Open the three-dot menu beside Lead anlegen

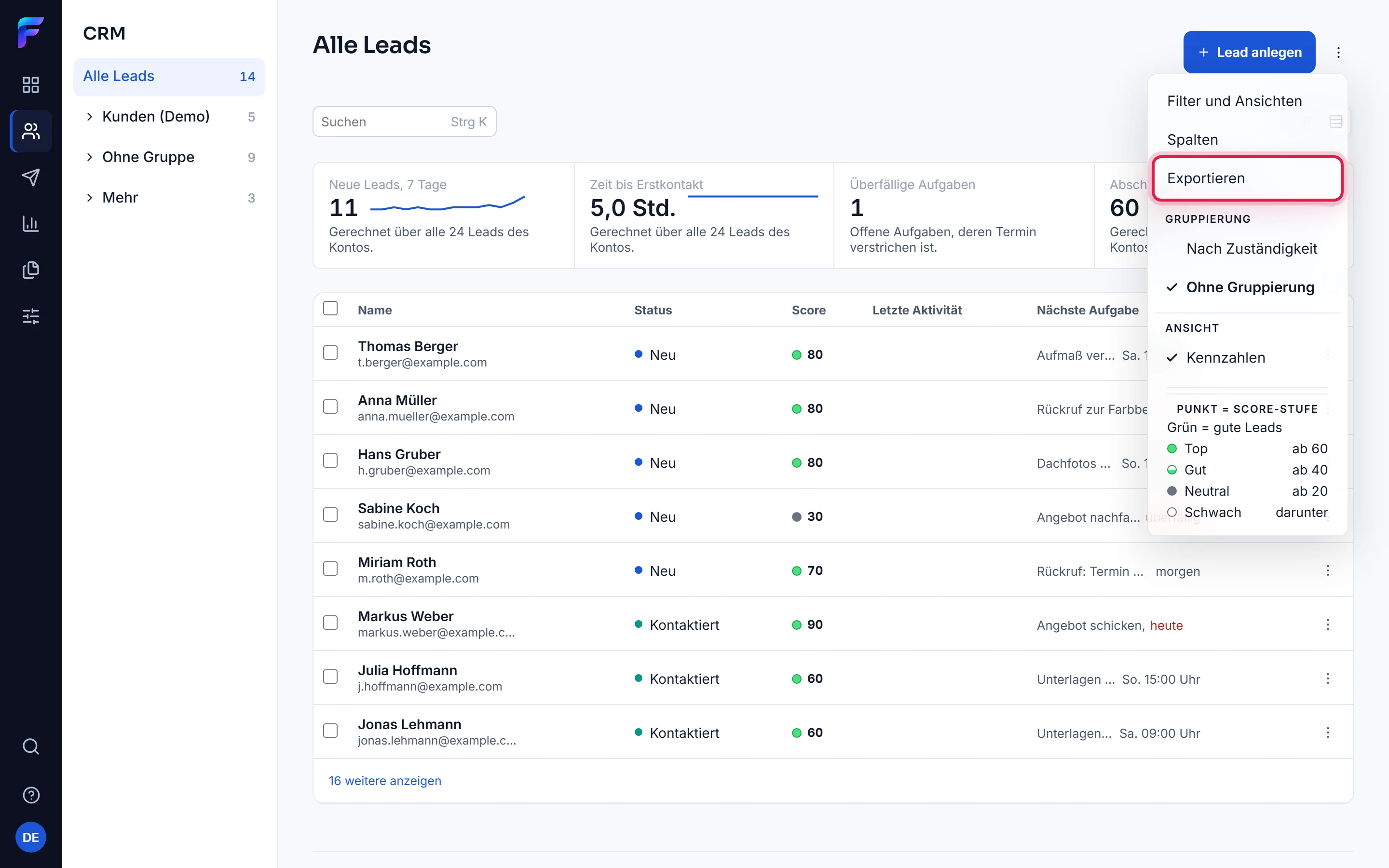1338,52
